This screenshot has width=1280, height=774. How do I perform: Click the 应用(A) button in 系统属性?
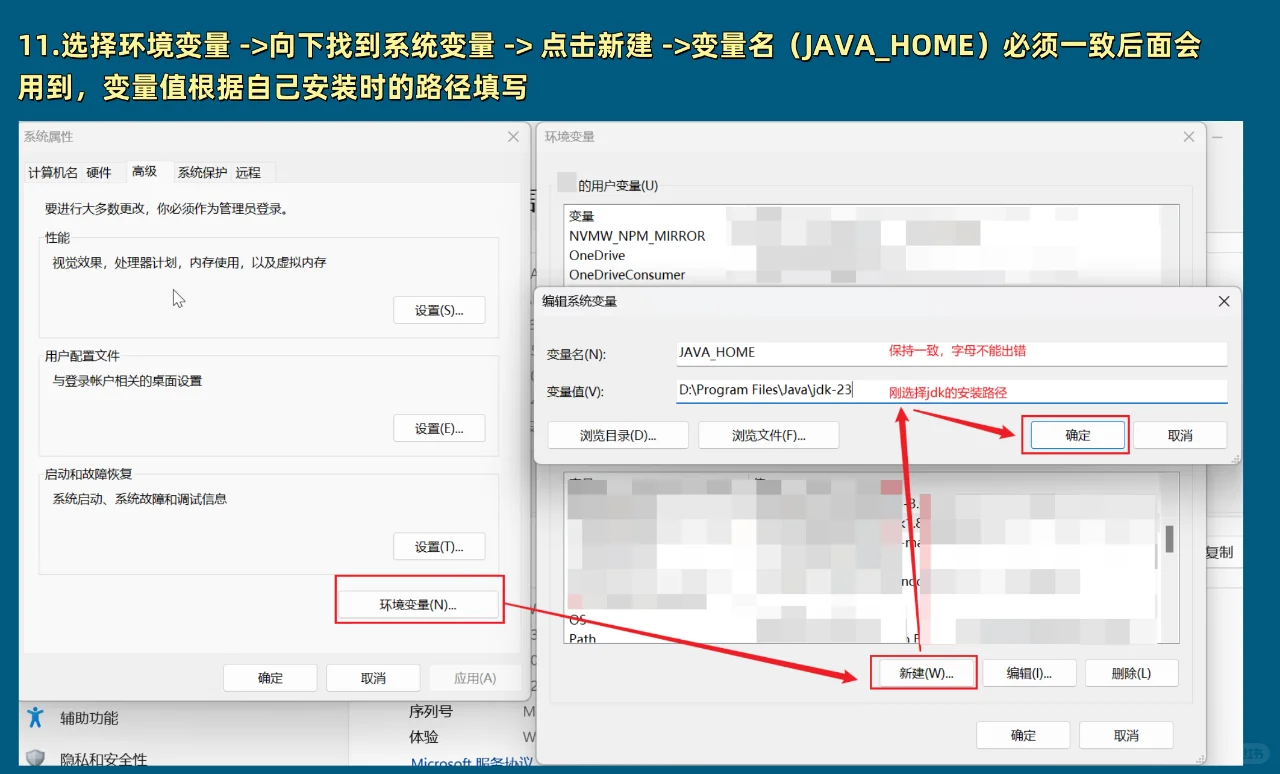click(475, 677)
